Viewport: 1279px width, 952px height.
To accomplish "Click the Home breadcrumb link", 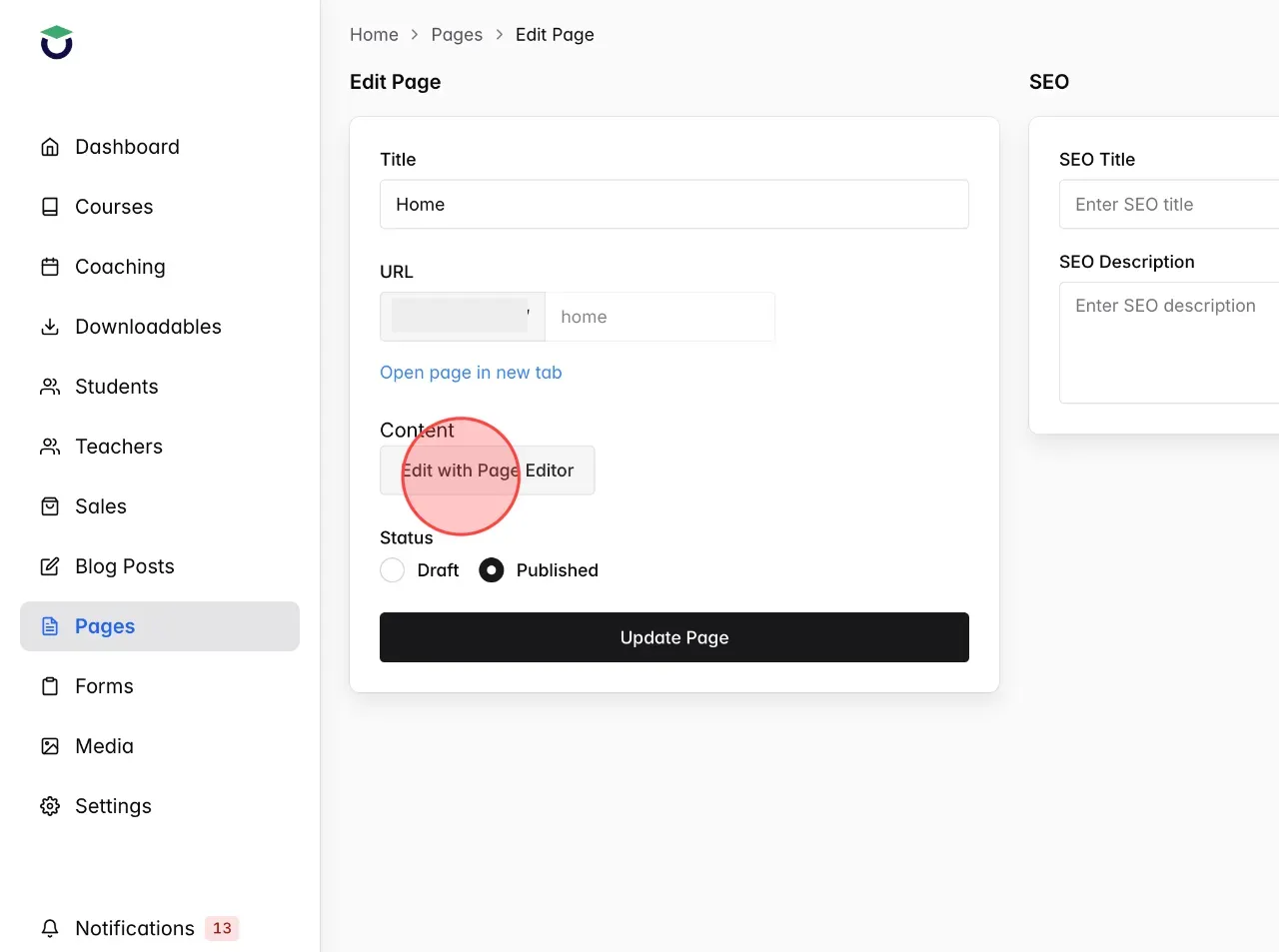I will (374, 35).
